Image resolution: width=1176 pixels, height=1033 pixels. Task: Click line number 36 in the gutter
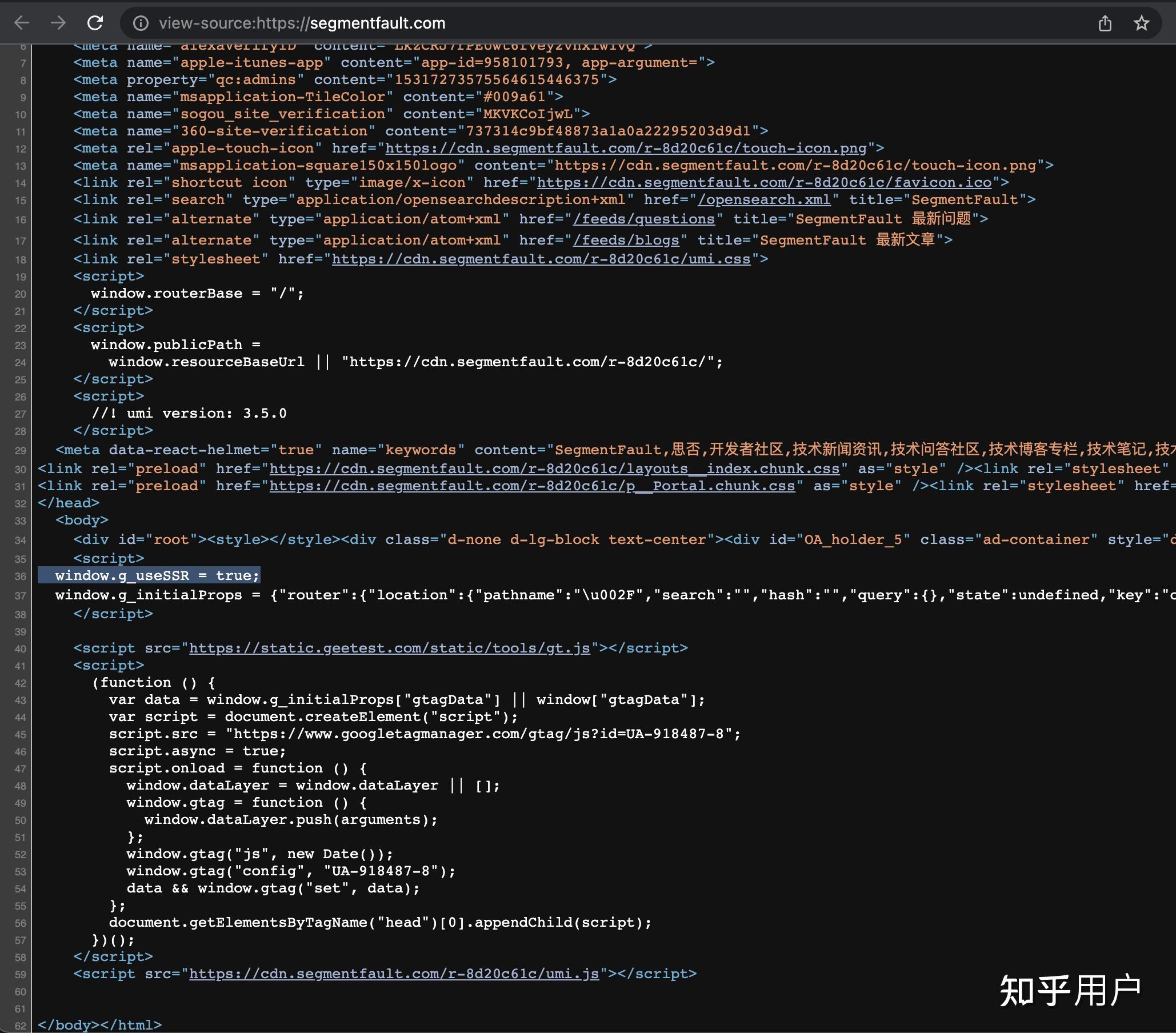pyautogui.click(x=21, y=575)
